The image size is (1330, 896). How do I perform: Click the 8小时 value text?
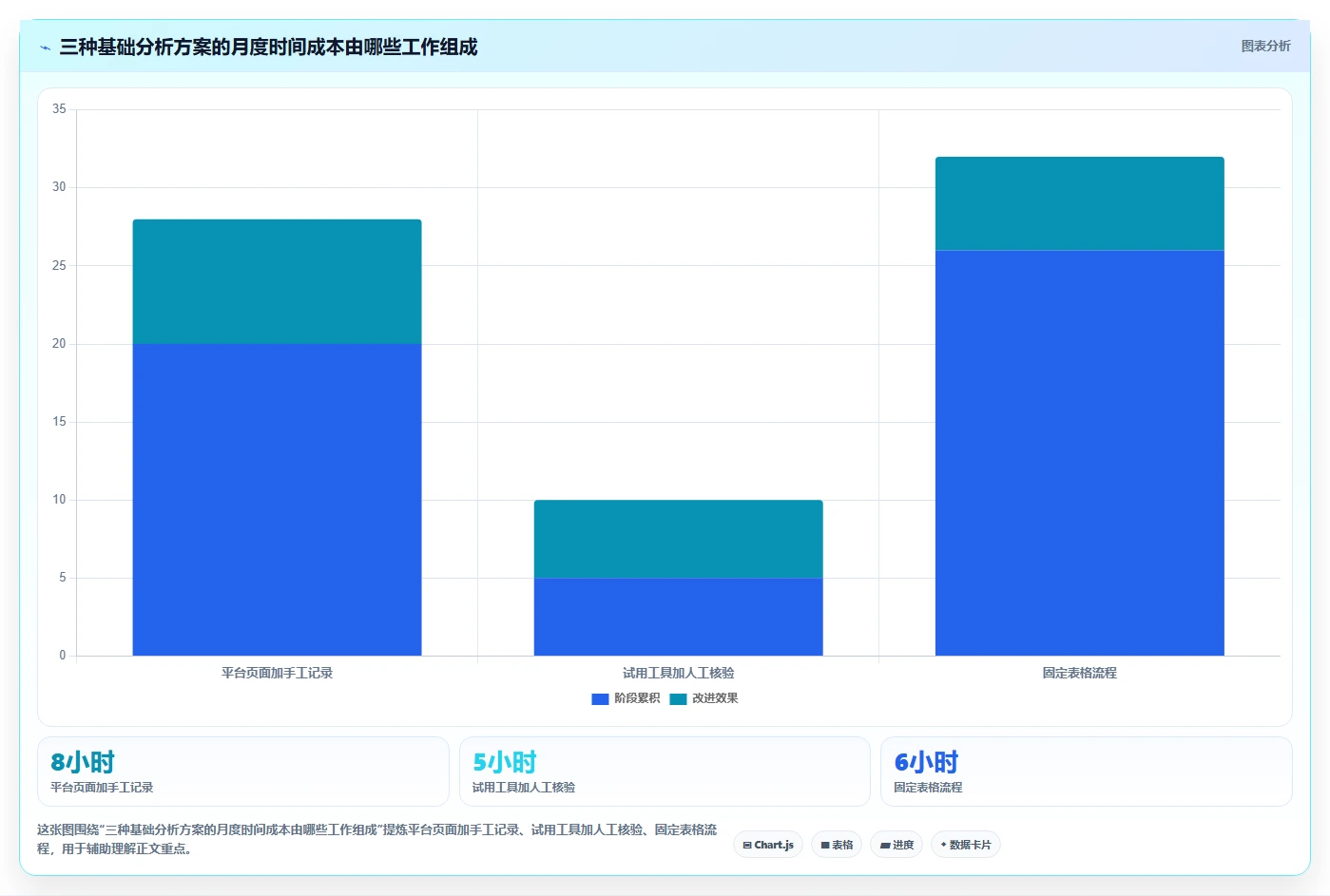point(83,762)
